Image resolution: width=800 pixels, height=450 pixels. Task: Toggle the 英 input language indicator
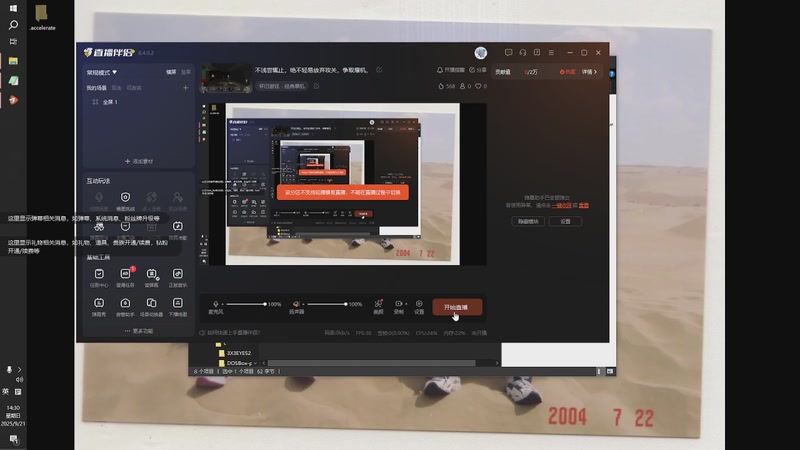[6, 391]
